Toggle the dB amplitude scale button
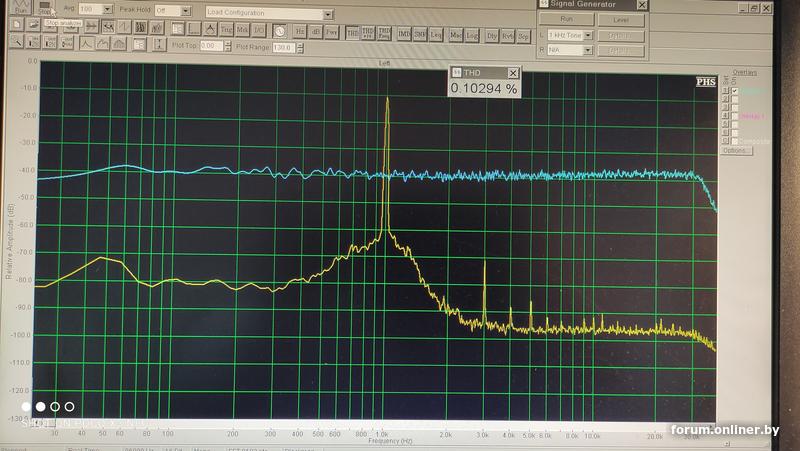Screen dimensions: 800x451 (x=316, y=32)
